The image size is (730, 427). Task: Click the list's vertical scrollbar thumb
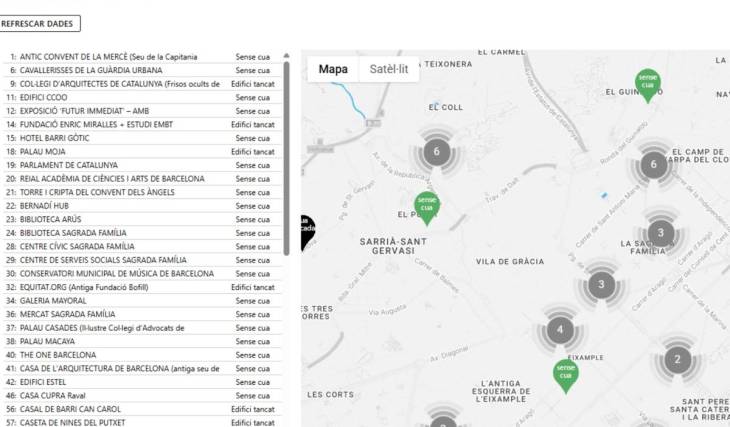(286, 158)
